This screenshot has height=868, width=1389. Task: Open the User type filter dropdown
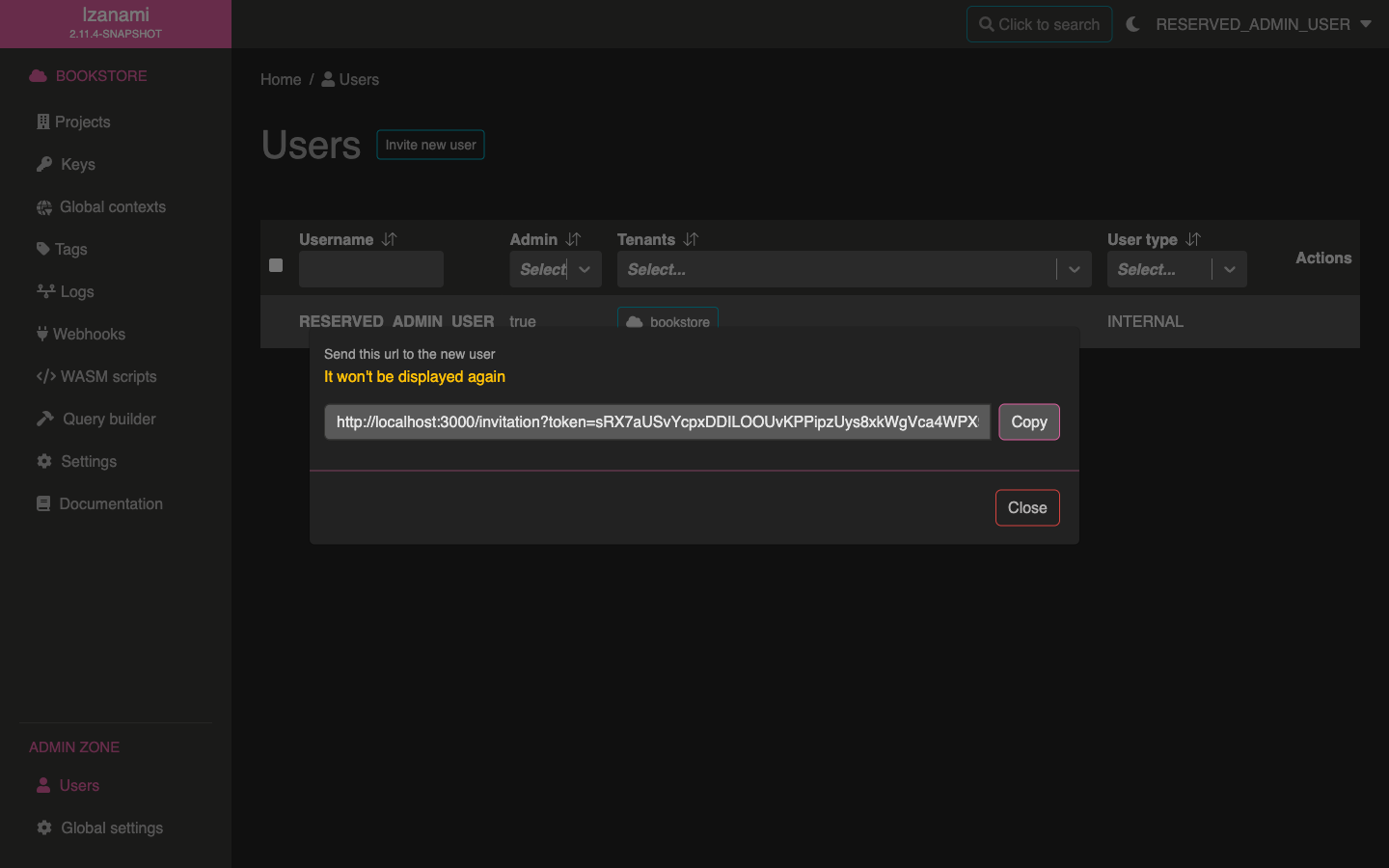[x=1229, y=270]
